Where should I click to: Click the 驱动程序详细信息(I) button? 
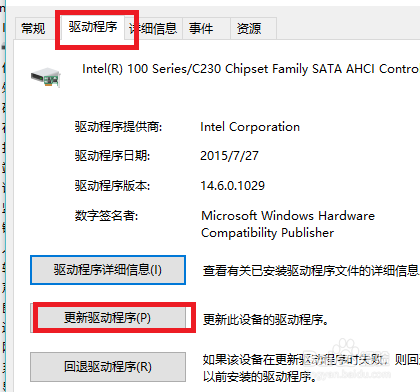coord(108,270)
